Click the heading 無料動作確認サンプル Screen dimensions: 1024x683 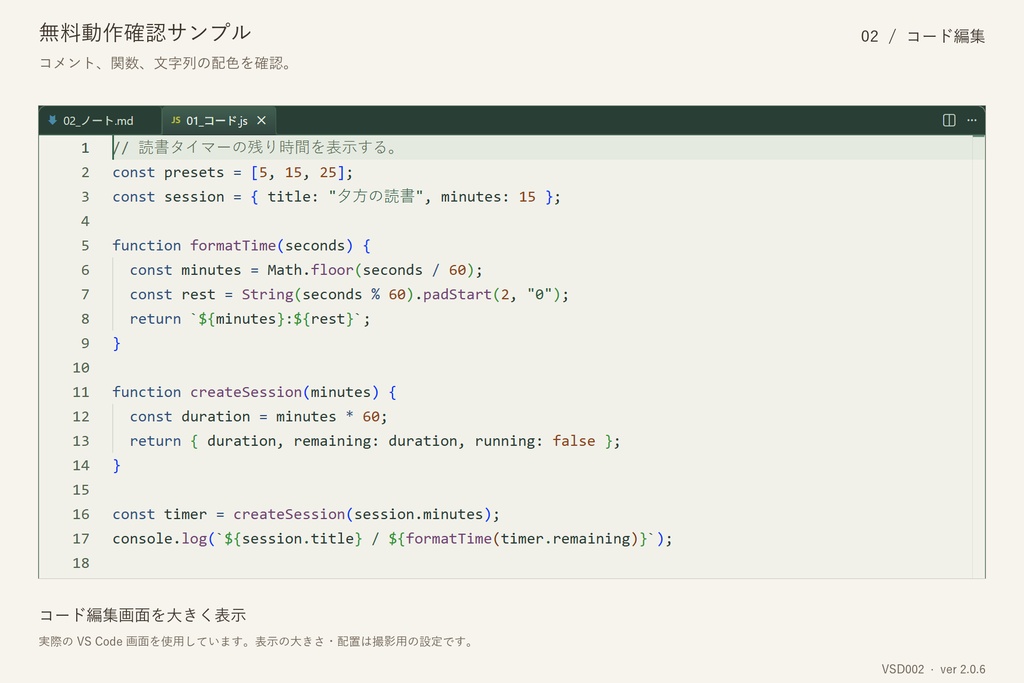(144, 32)
